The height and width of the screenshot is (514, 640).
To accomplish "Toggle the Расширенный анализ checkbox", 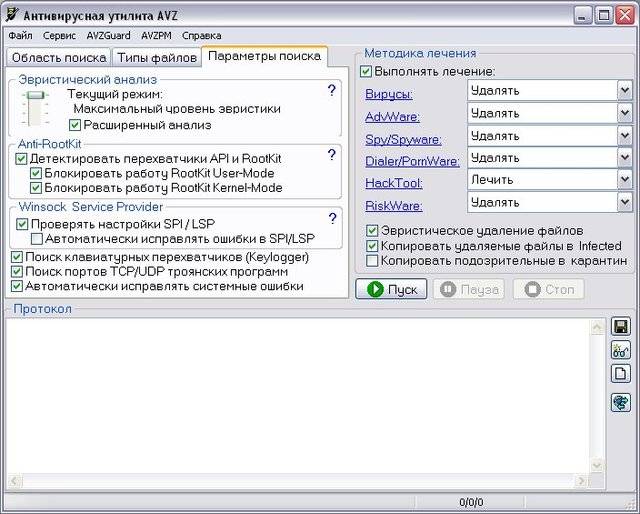I will (x=75, y=125).
